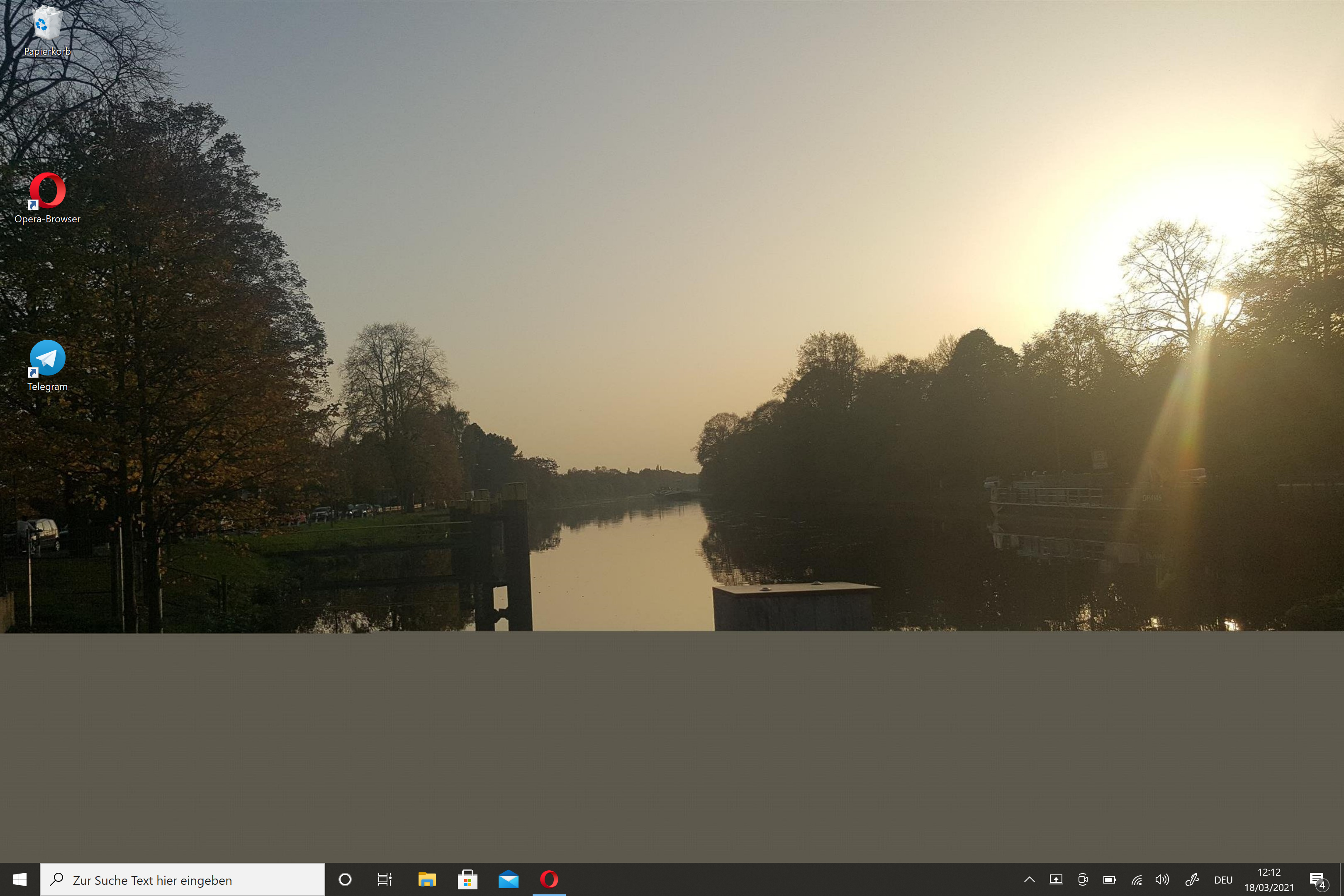Open the clock showing 12:12 and date

click(1269, 880)
